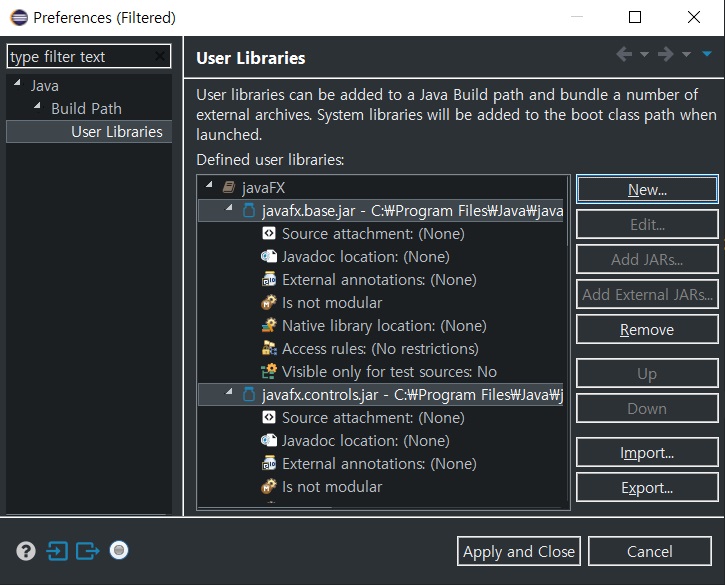Select Build Path in the preferences tree

(x=86, y=109)
